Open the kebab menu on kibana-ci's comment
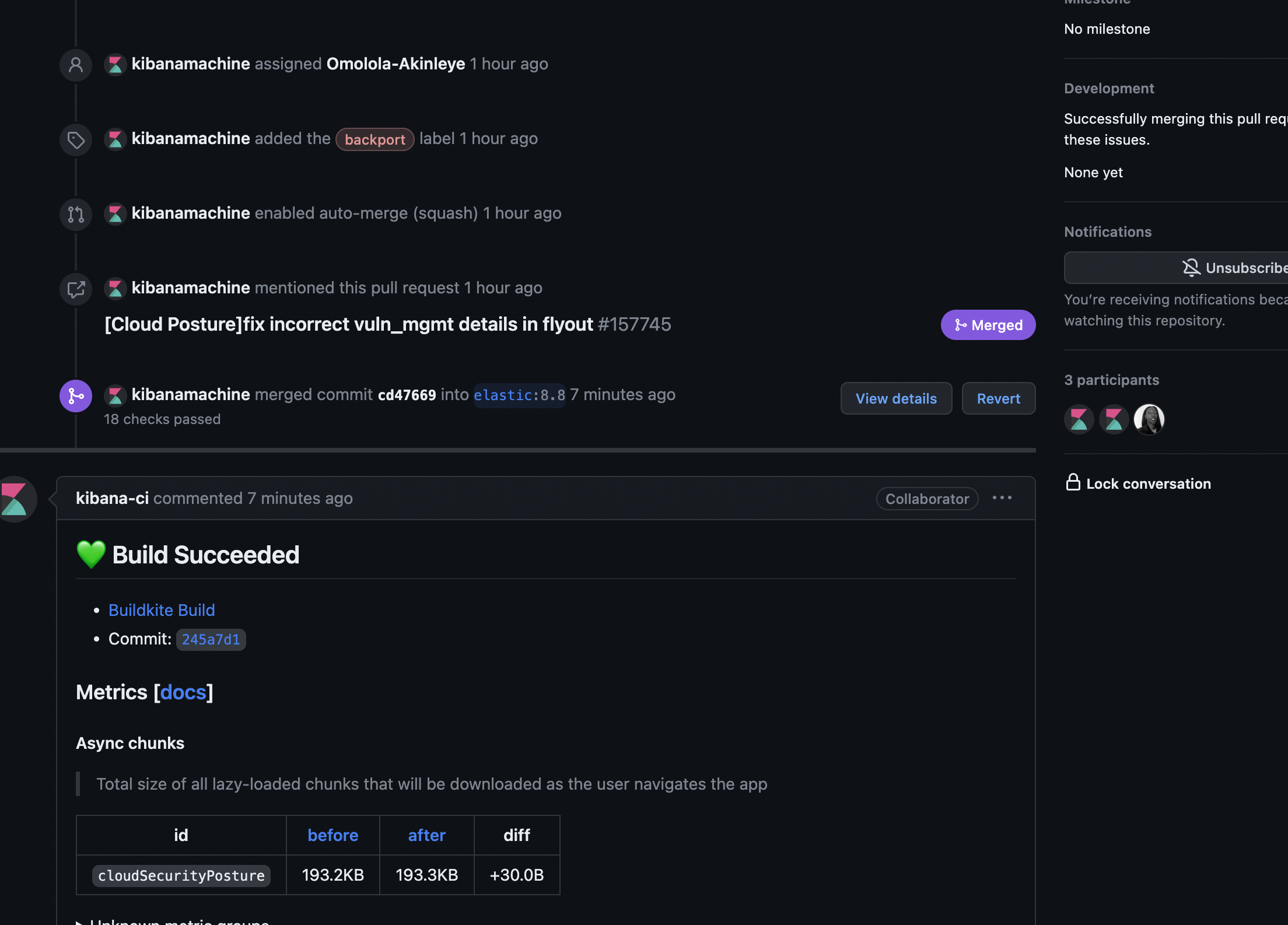This screenshot has width=1288, height=925. click(x=1002, y=497)
